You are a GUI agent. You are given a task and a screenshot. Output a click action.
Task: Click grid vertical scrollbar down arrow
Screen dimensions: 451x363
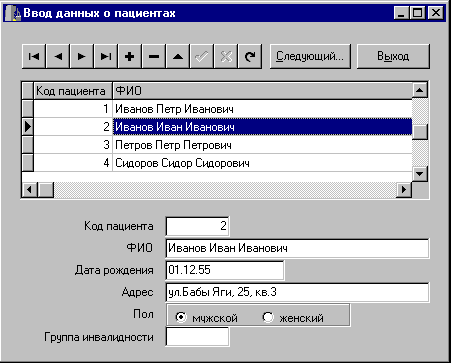(x=420, y=174)
